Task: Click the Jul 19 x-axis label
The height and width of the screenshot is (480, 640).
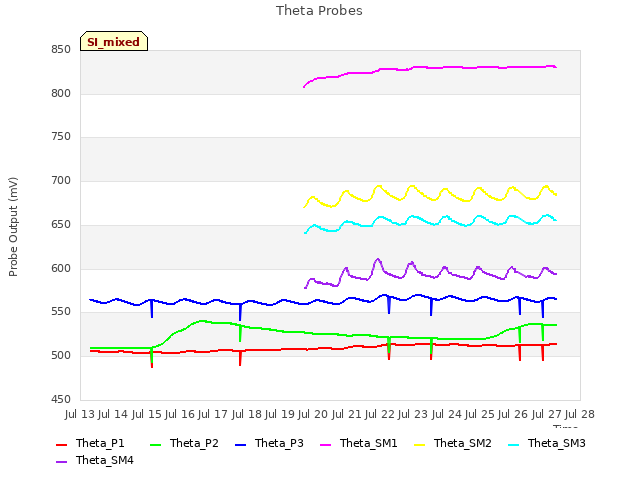Action: (280, 414)
